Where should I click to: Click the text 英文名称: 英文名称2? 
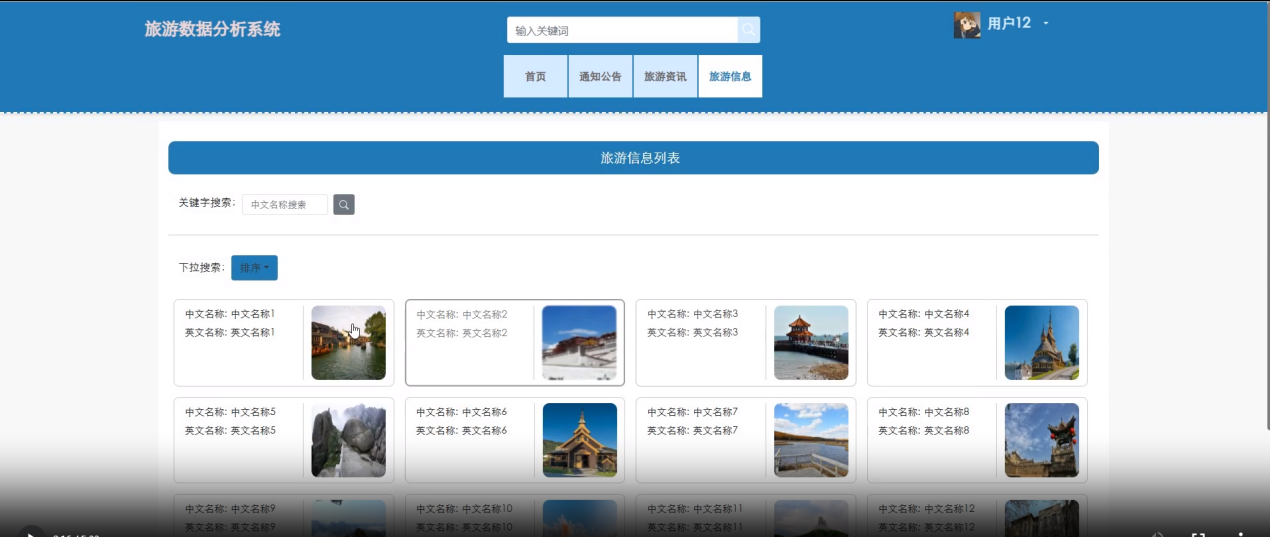(x=462, y=333)
